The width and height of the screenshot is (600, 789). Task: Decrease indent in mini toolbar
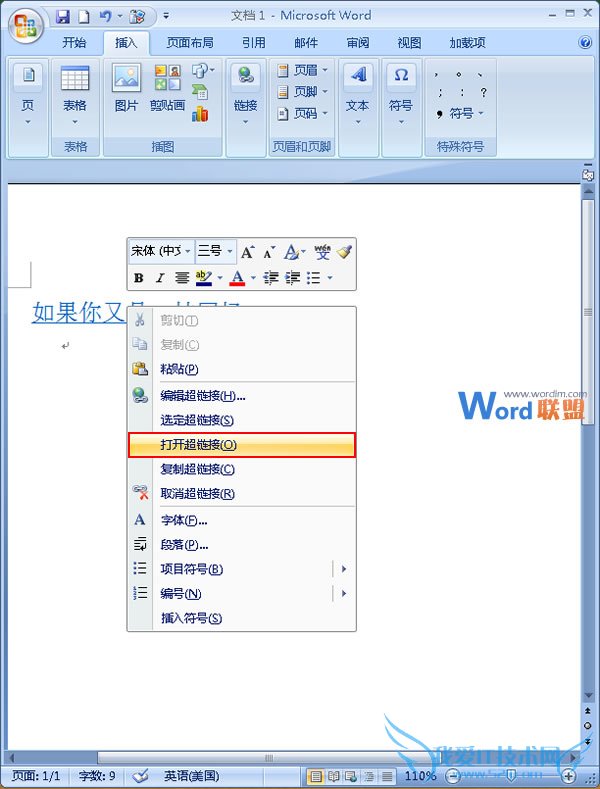pos(271,277)
